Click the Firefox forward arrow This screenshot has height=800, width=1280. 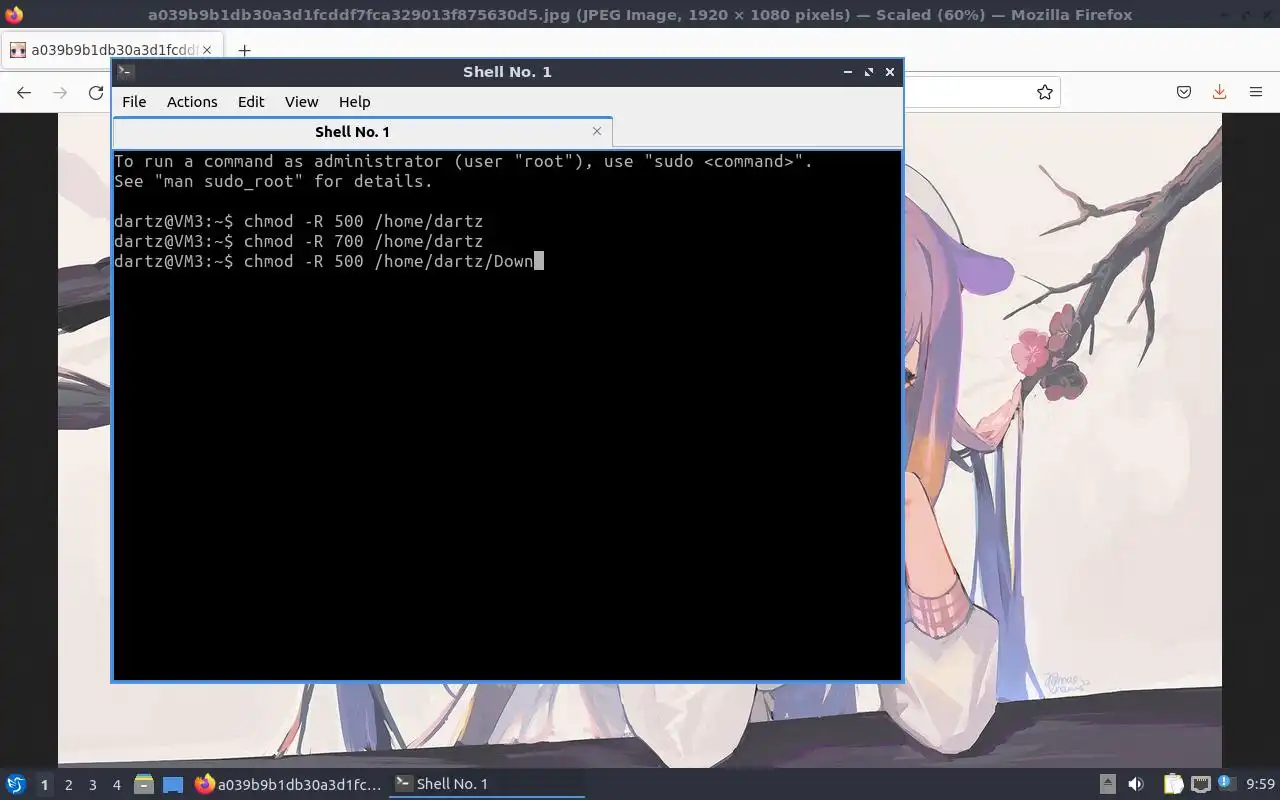coord(60,92)
